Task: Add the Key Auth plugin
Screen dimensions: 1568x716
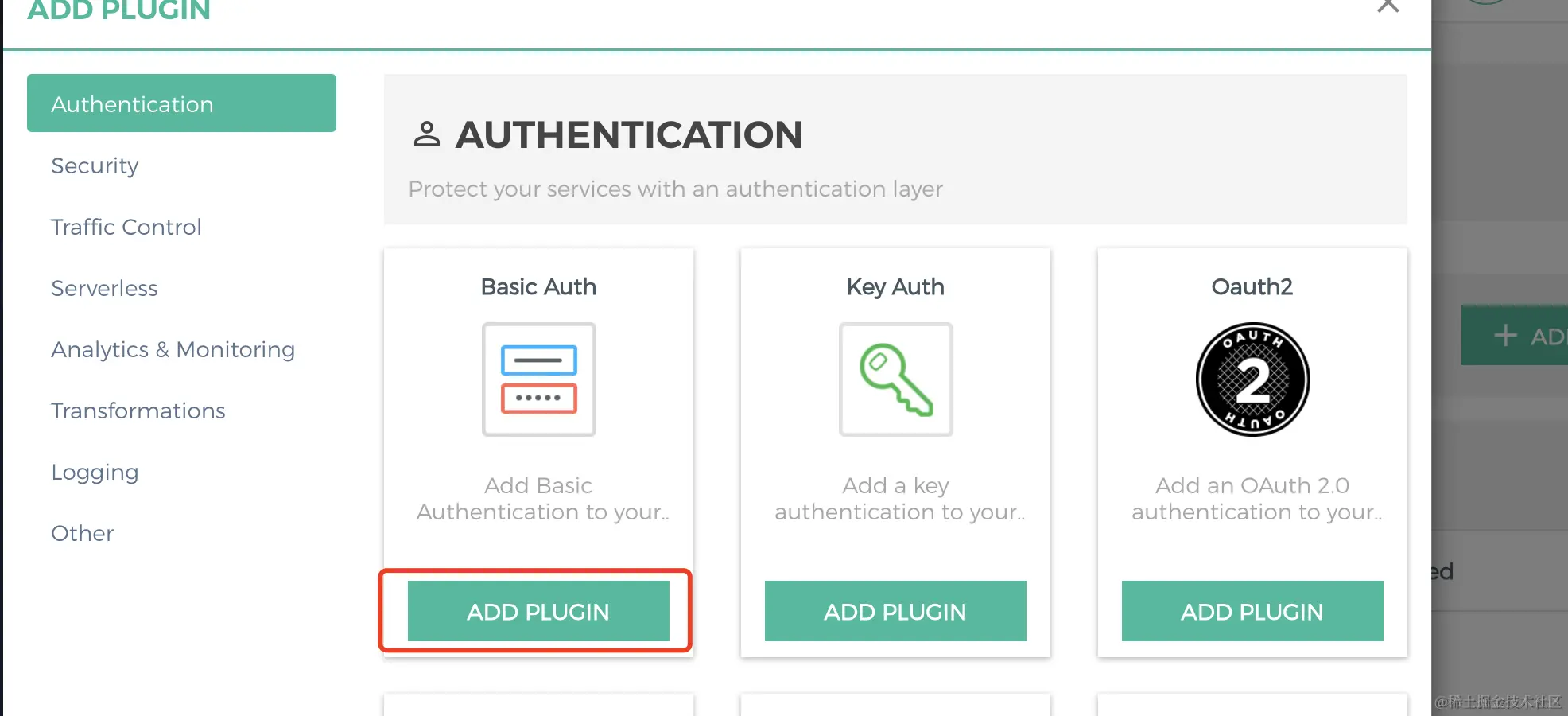Action: point(895,611)
